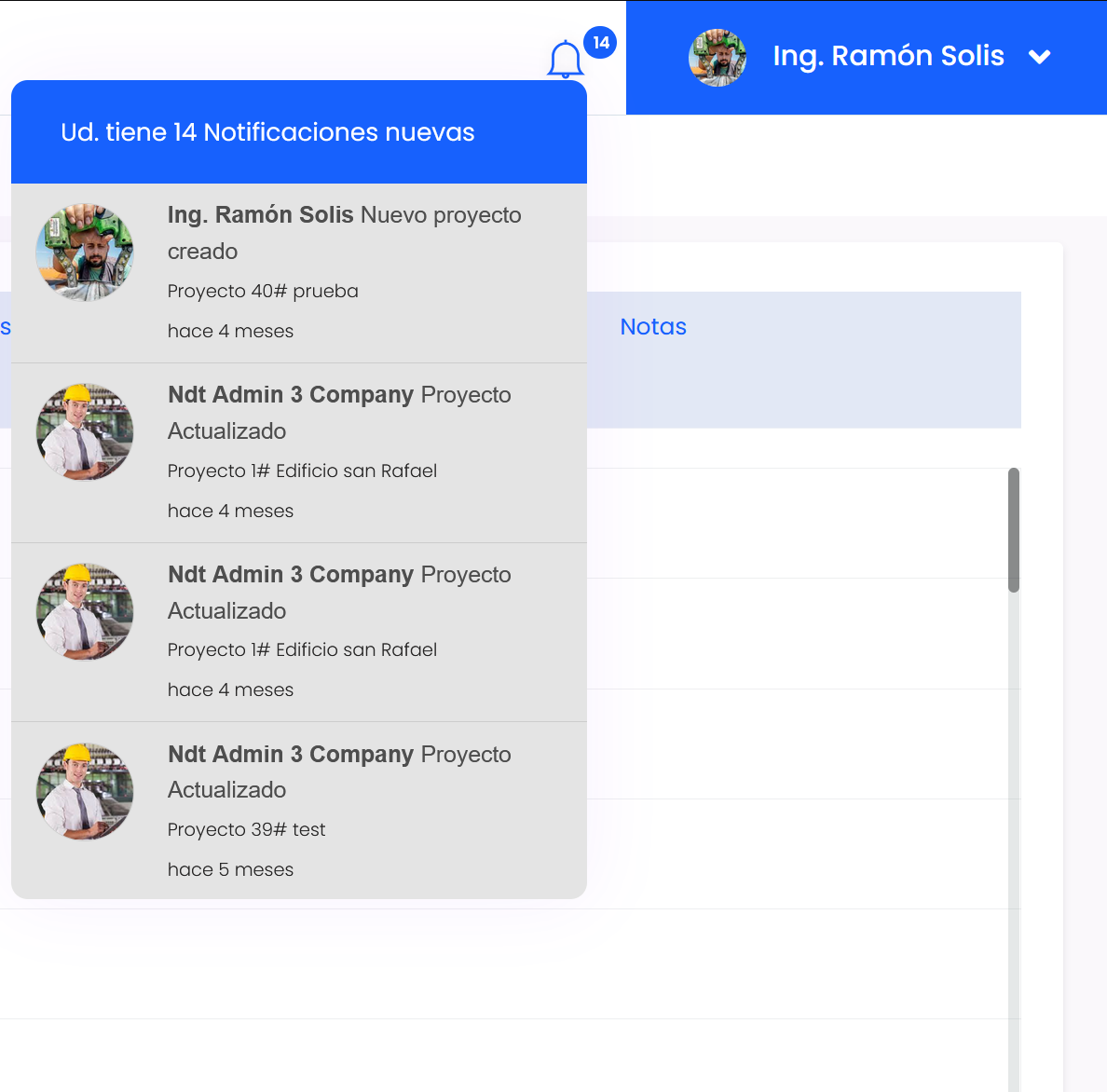Image resolution: width=1107 pixels, height=1092 pixels.
Task: Select 'Proyecto 40# prueba' notification text
Action: click(x=263, y=291)
